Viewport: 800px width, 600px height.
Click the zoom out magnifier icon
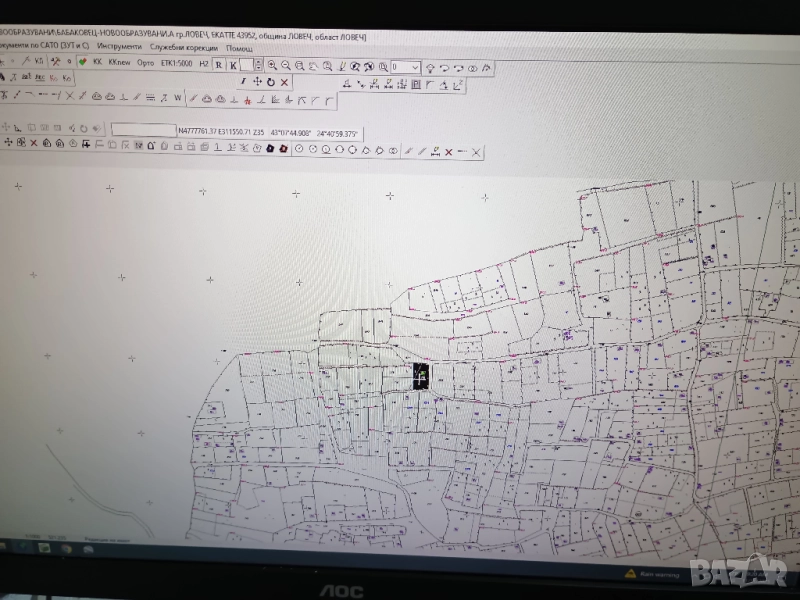285,65
